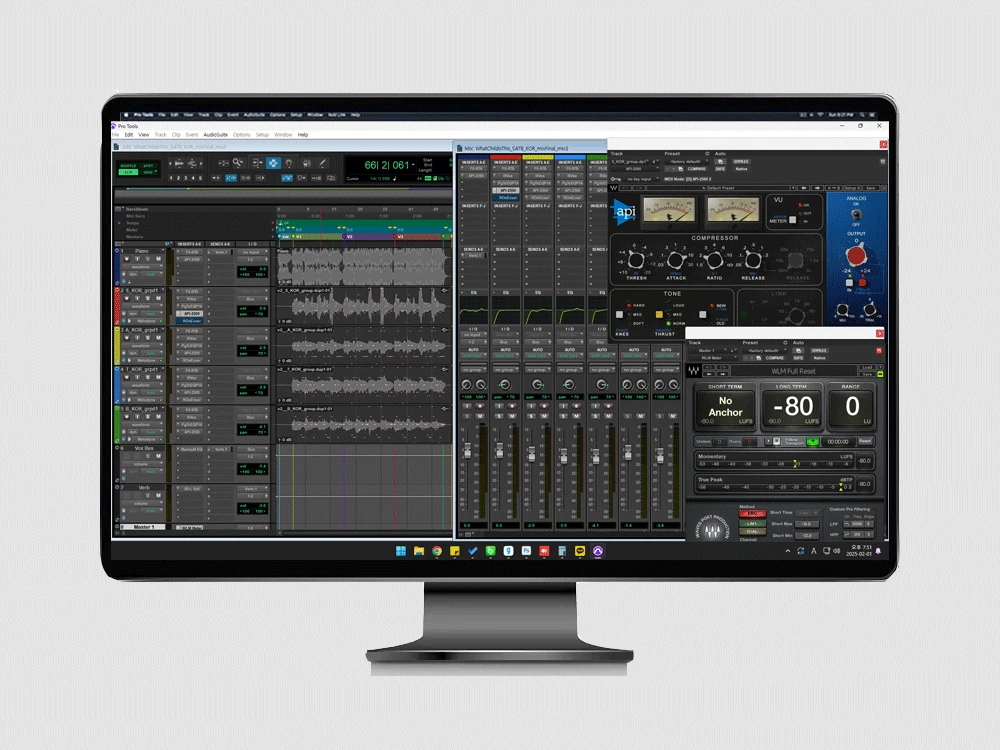Activate the Pencil tool
The height and width of the screenshot is (750, 1000).
click(322, 164)
